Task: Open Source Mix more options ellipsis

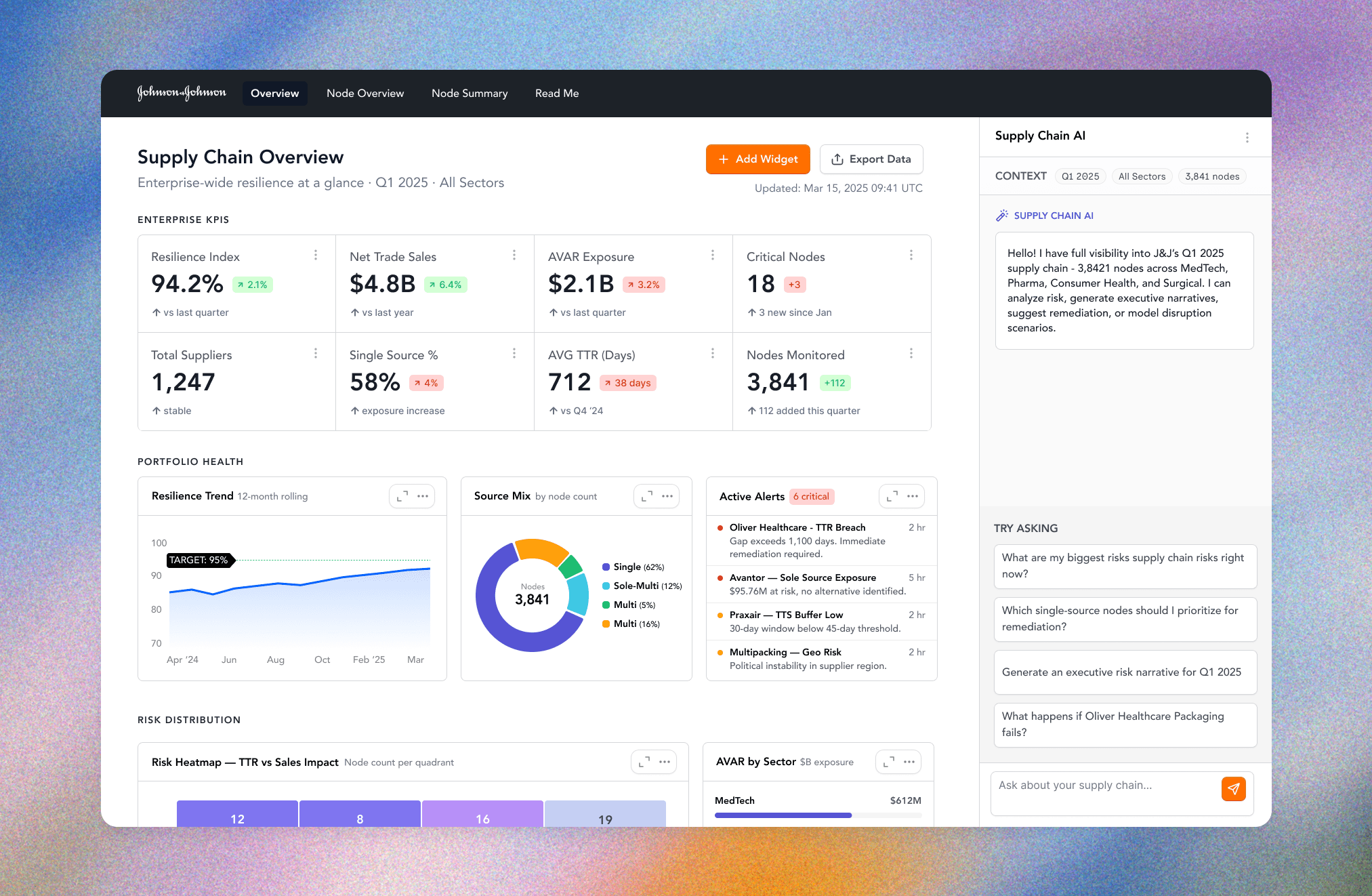Action: pos(667,496)
